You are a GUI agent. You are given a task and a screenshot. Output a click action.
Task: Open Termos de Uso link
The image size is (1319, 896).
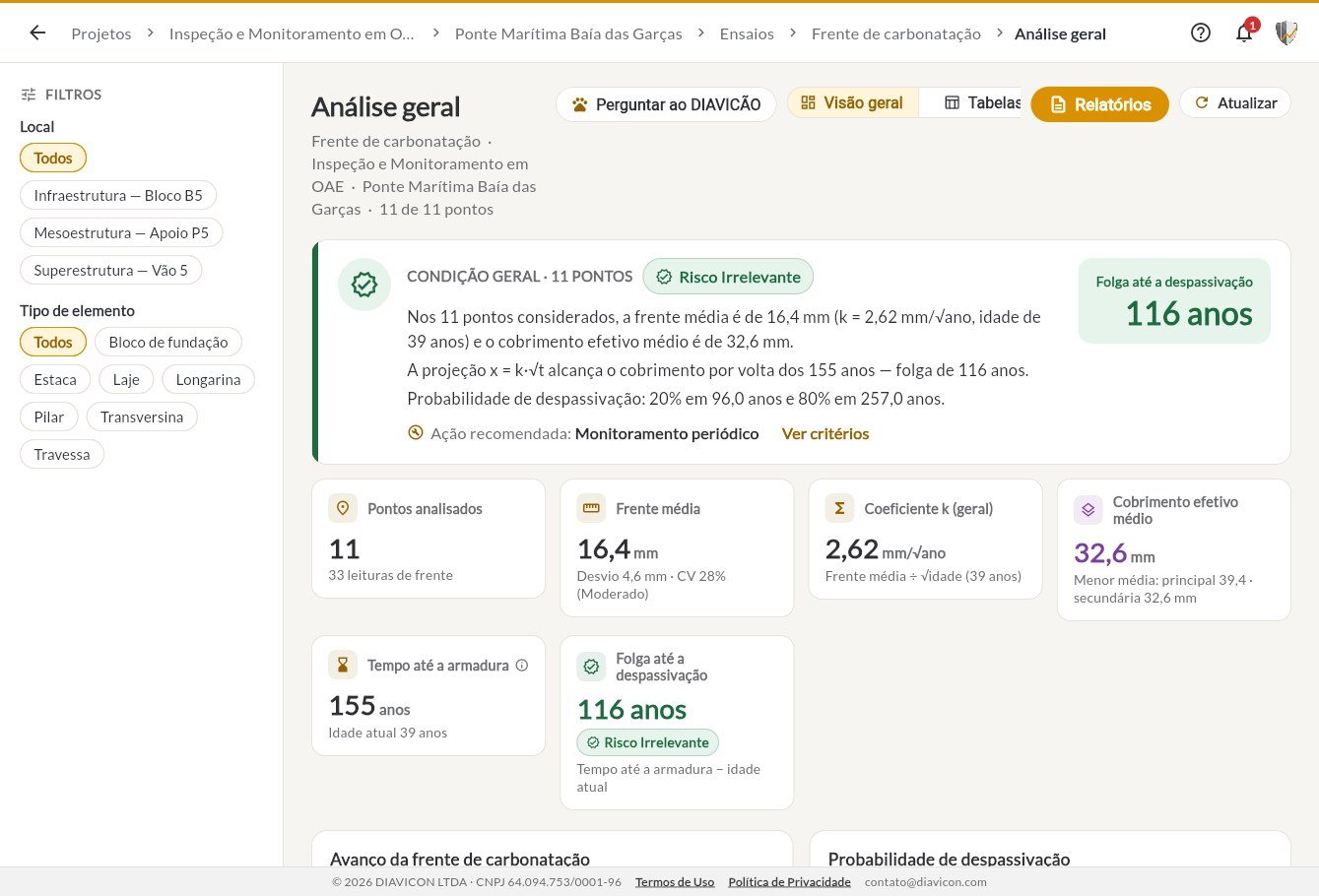click(x=675, y=881)
